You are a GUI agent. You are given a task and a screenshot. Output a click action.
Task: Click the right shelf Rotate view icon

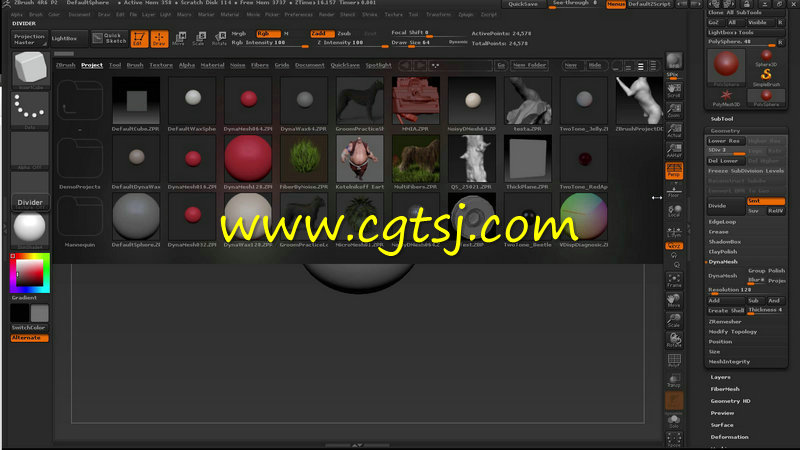tap(674, 340)
